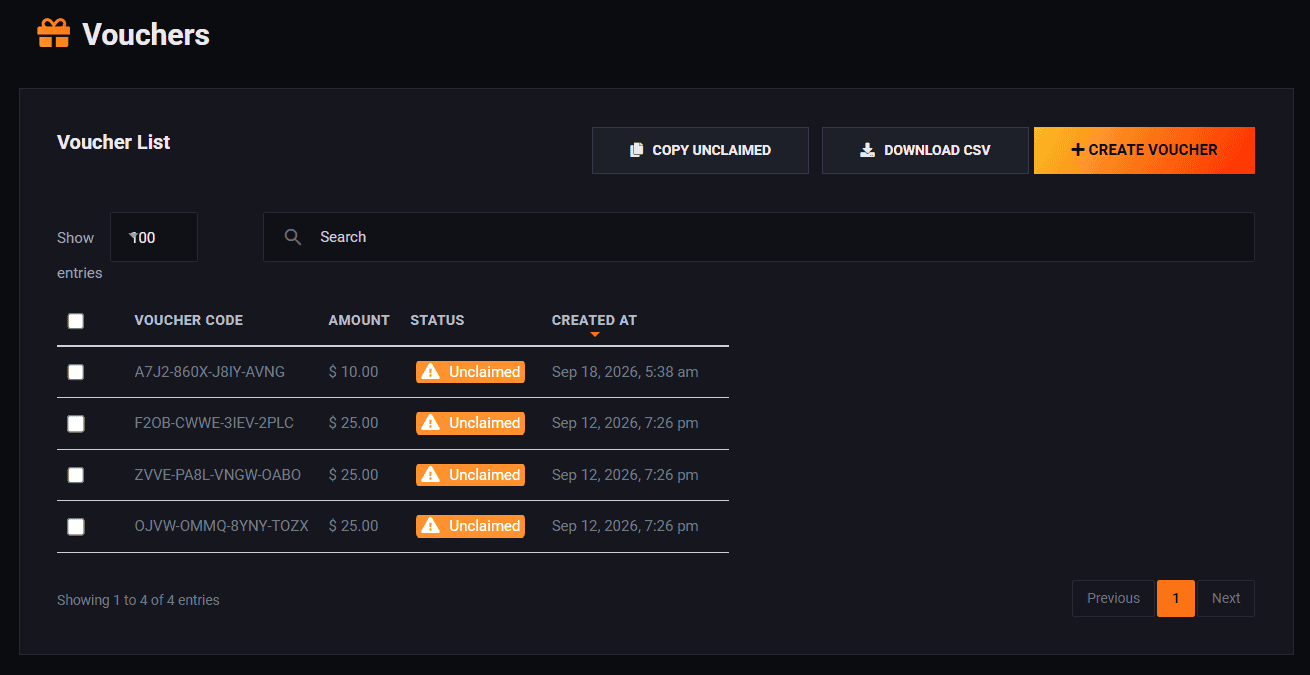
Task: Click the $ 25.00 amount for OJVW-OMMQ-8YNY-TOZX
Action: (354, 526)
